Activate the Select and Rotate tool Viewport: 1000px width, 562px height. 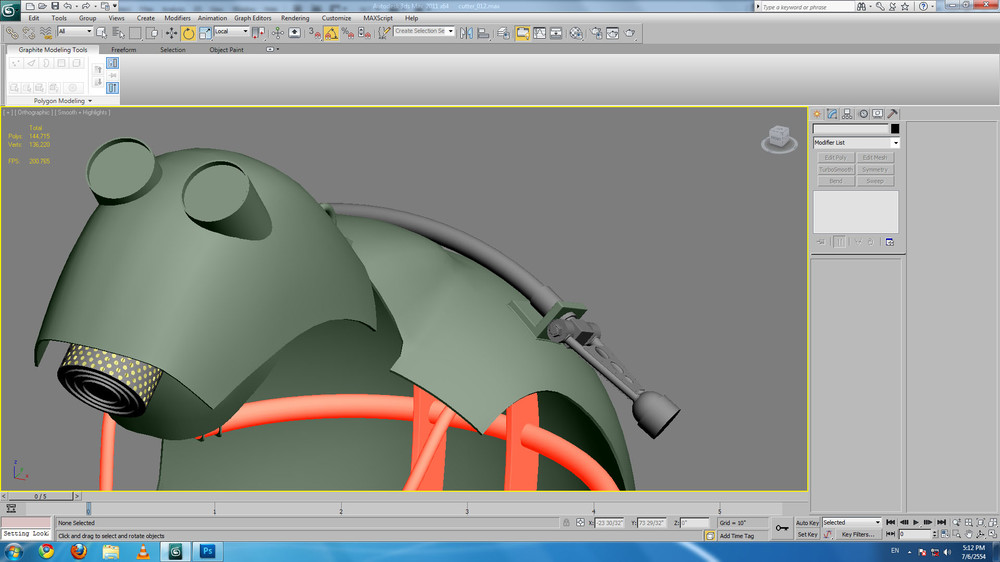(188, 32)
